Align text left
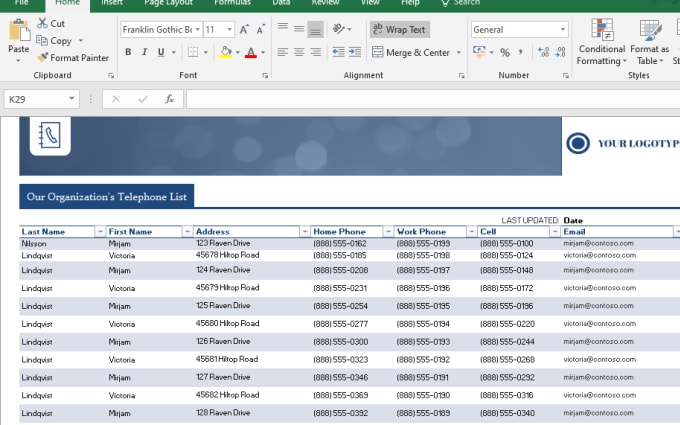 283,52
